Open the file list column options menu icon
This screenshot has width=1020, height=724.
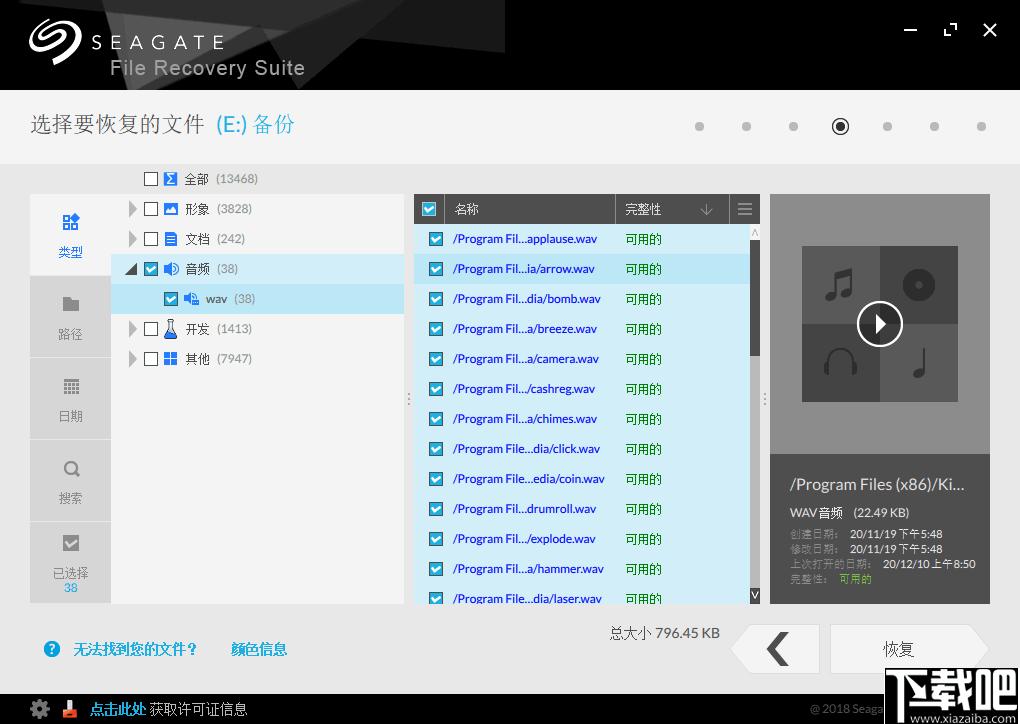point(745,209)
